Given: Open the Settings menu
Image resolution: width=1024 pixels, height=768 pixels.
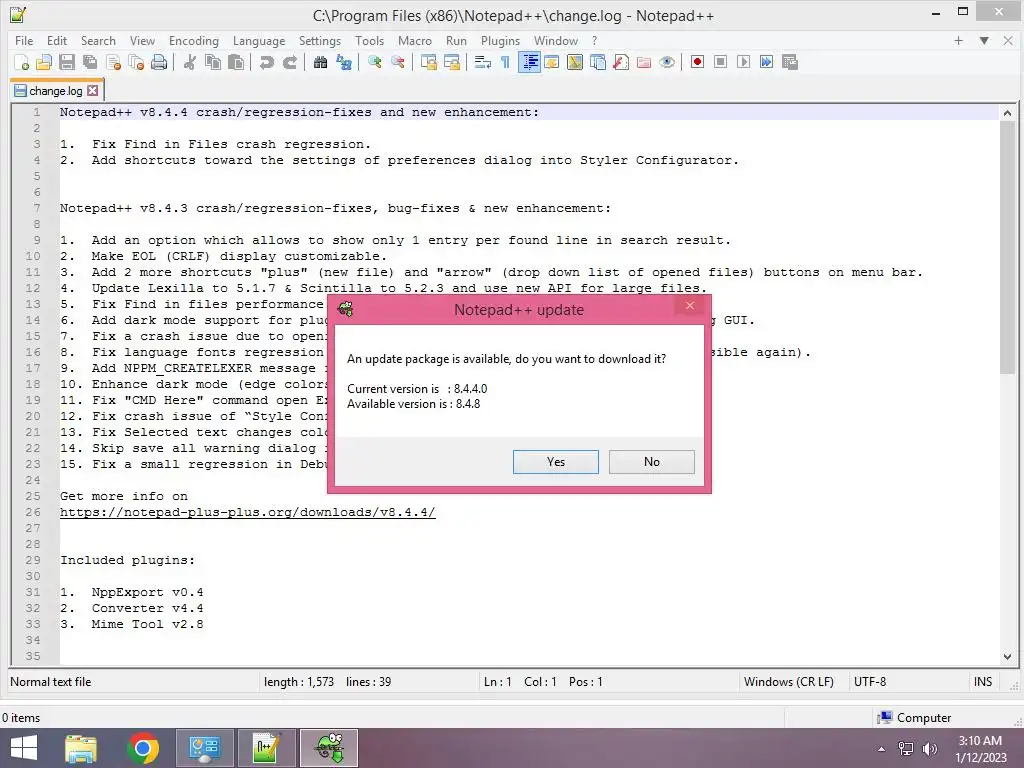Looking at the screenshot, I should click(320, 40).
